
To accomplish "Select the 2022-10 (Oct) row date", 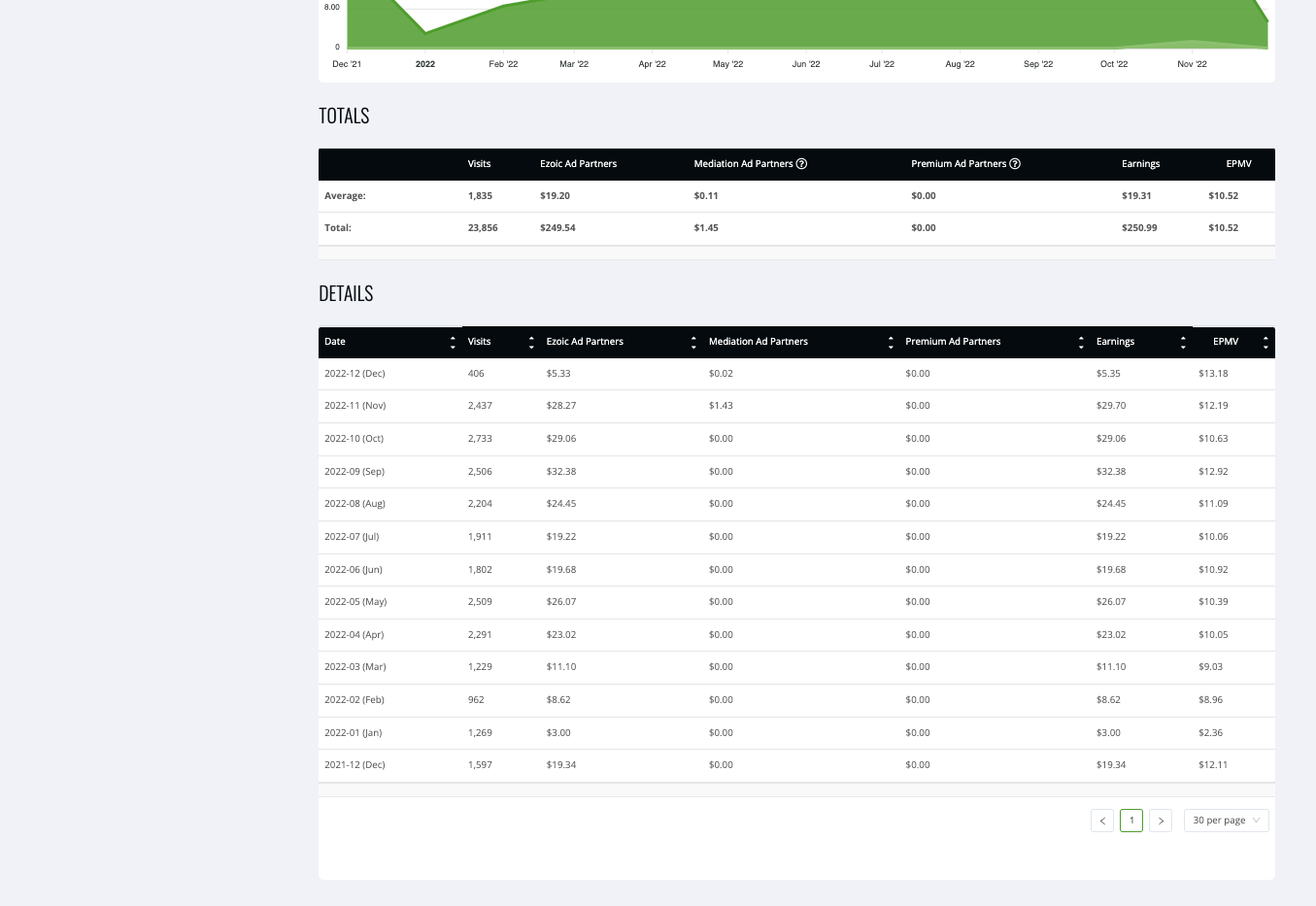I will [354, 439].
